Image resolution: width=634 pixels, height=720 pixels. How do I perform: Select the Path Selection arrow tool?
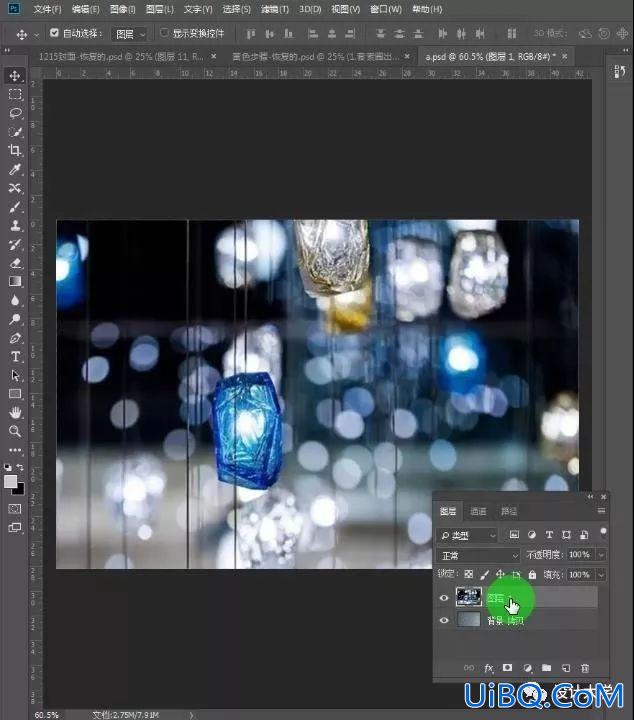tap(15, 376)
